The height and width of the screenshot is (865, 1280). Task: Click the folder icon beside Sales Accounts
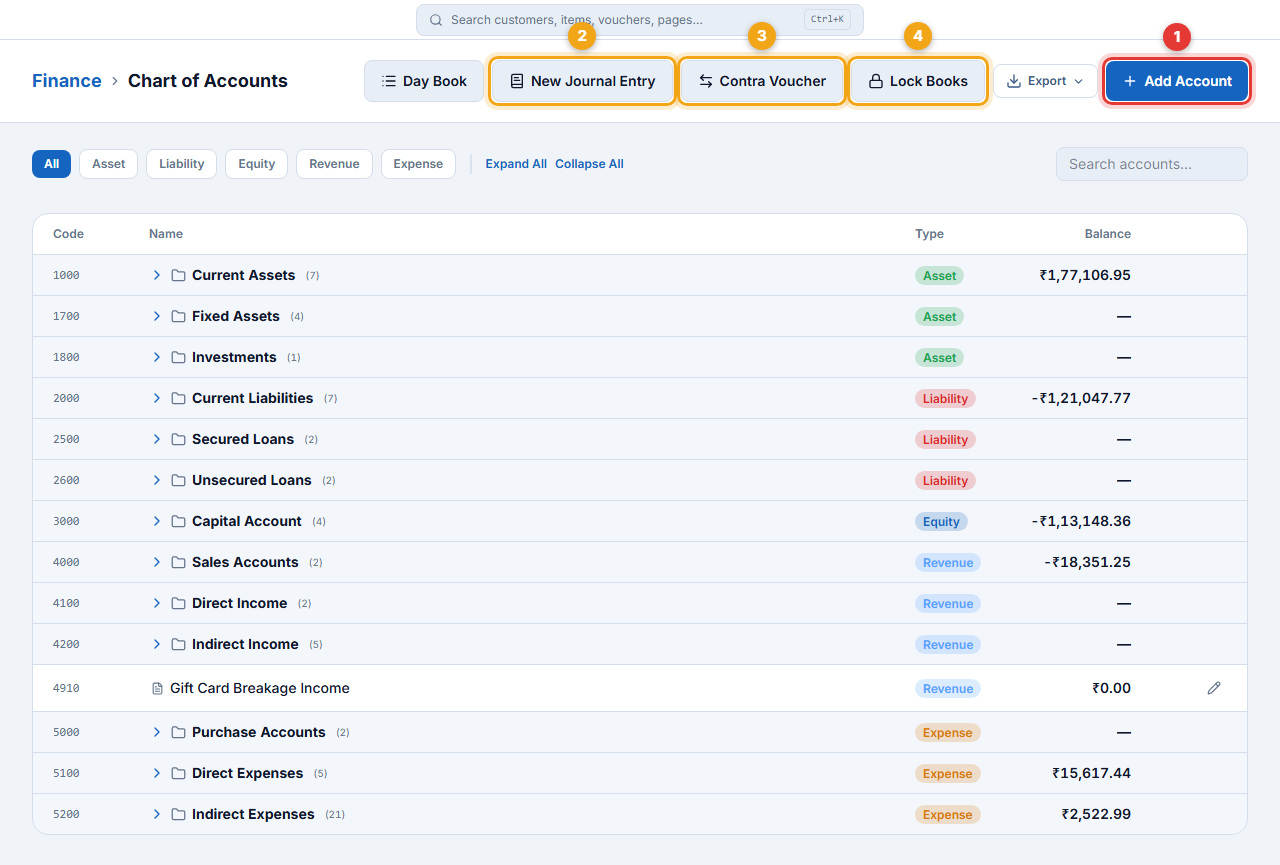tap(178, 562)
